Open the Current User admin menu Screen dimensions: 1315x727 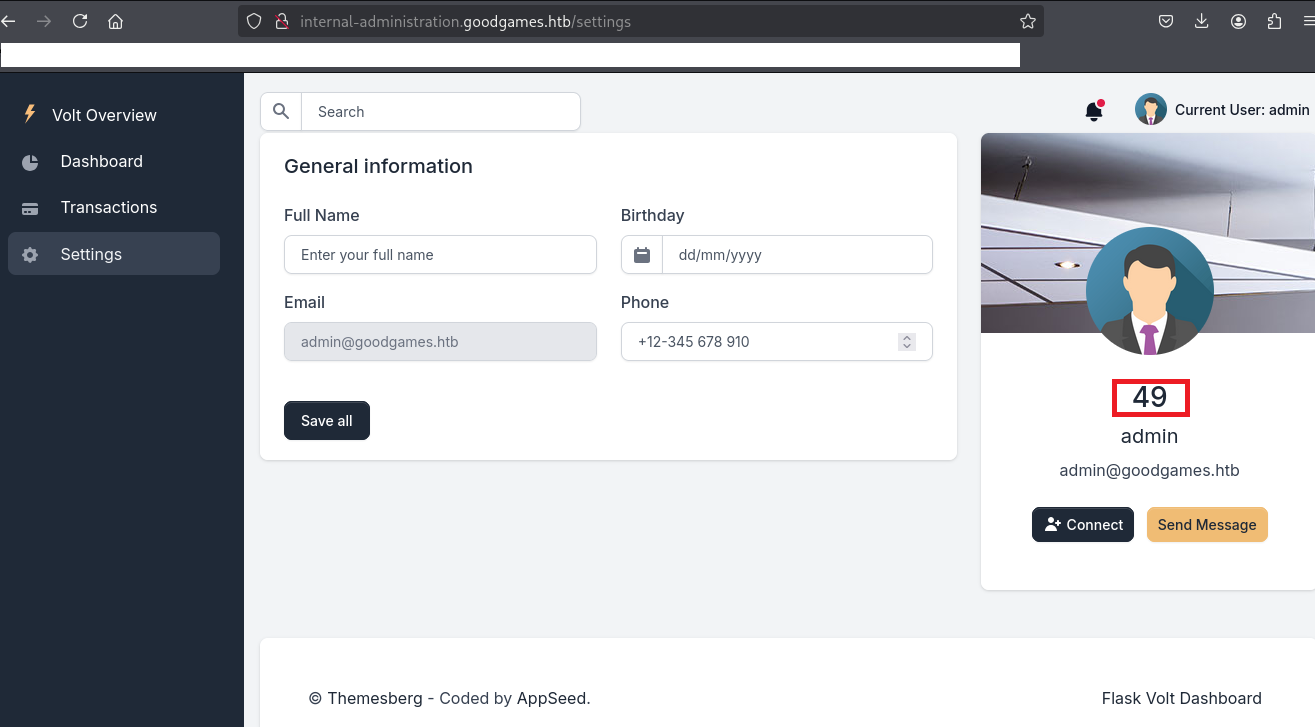click(x=1222, y=110)
